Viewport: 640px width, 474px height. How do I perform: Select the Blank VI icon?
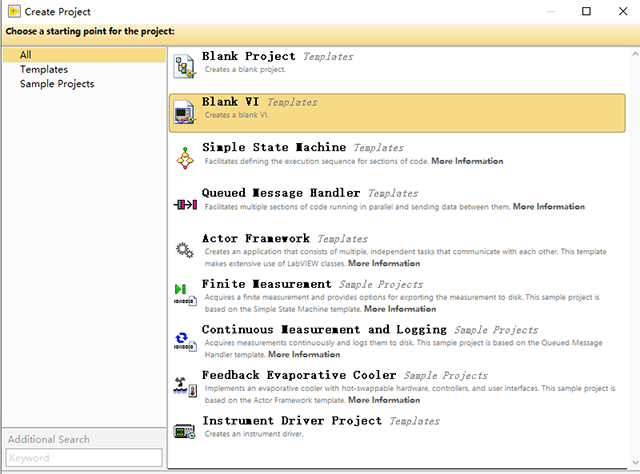[185, 114]
